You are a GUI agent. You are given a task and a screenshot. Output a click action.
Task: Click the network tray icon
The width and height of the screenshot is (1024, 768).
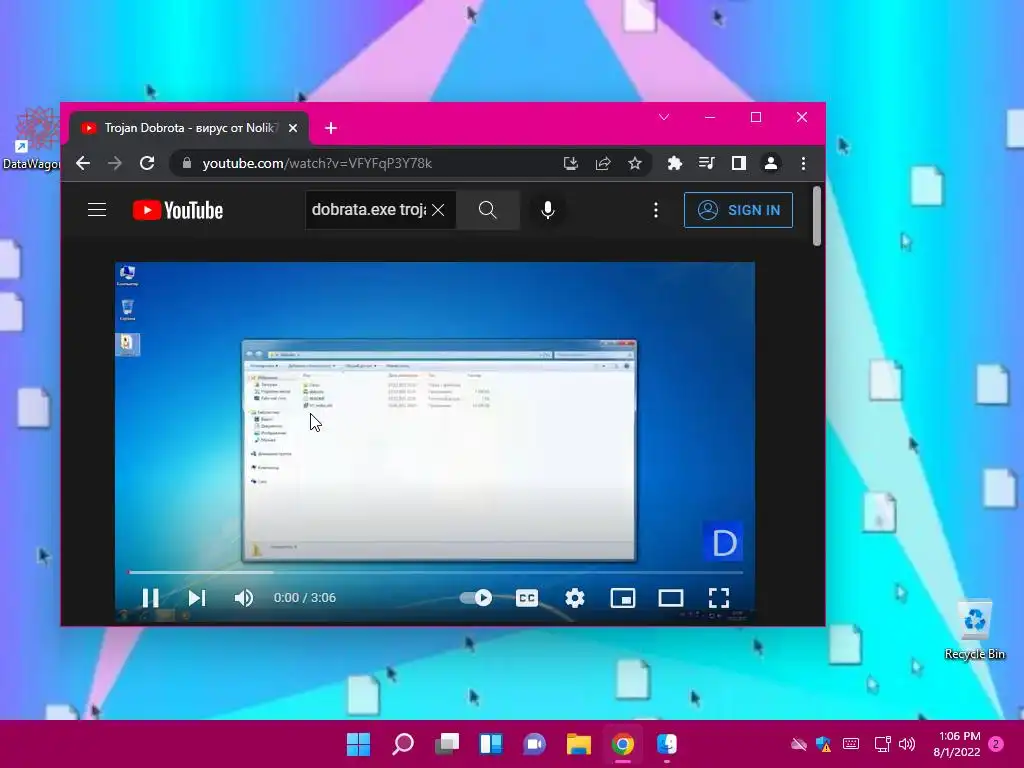point(882,744)
